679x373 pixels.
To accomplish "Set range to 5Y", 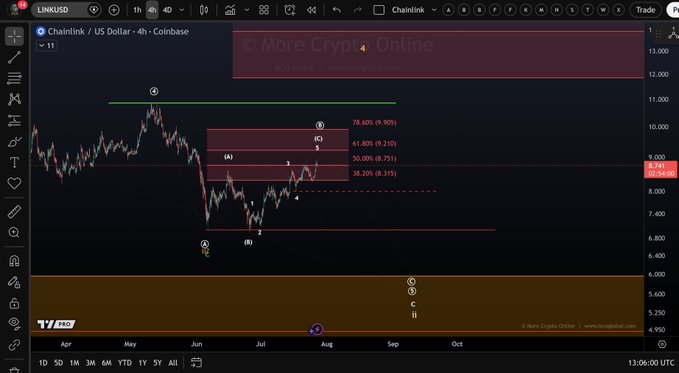I will click(158, 363).
